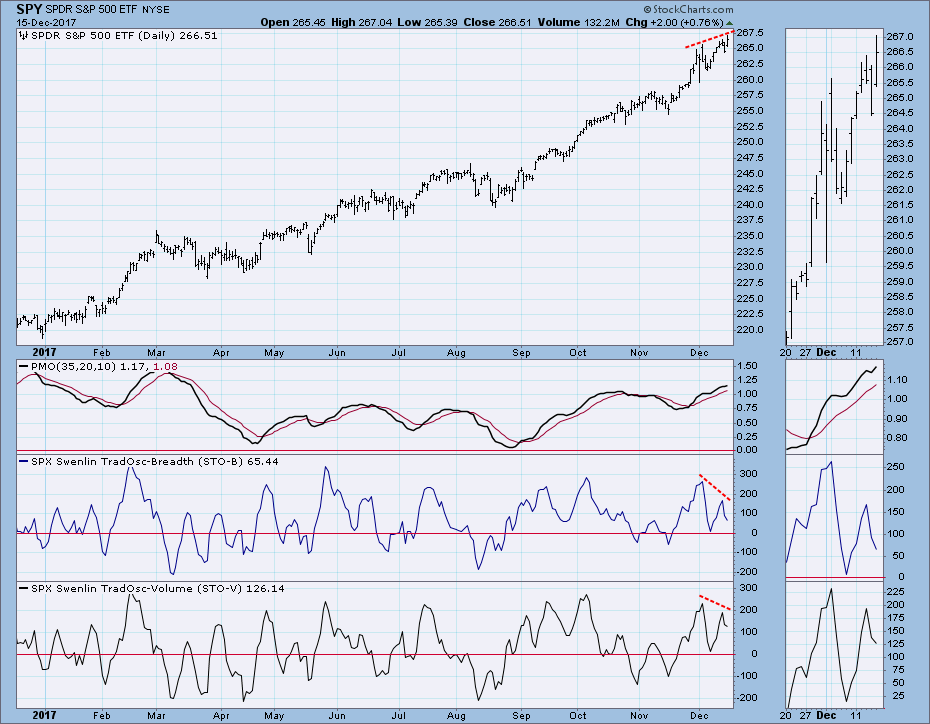Screen dimensions: 930x724
Task: Click the 'PMO(35,20,10) 1.17' legend label
Action: point(89,367)
